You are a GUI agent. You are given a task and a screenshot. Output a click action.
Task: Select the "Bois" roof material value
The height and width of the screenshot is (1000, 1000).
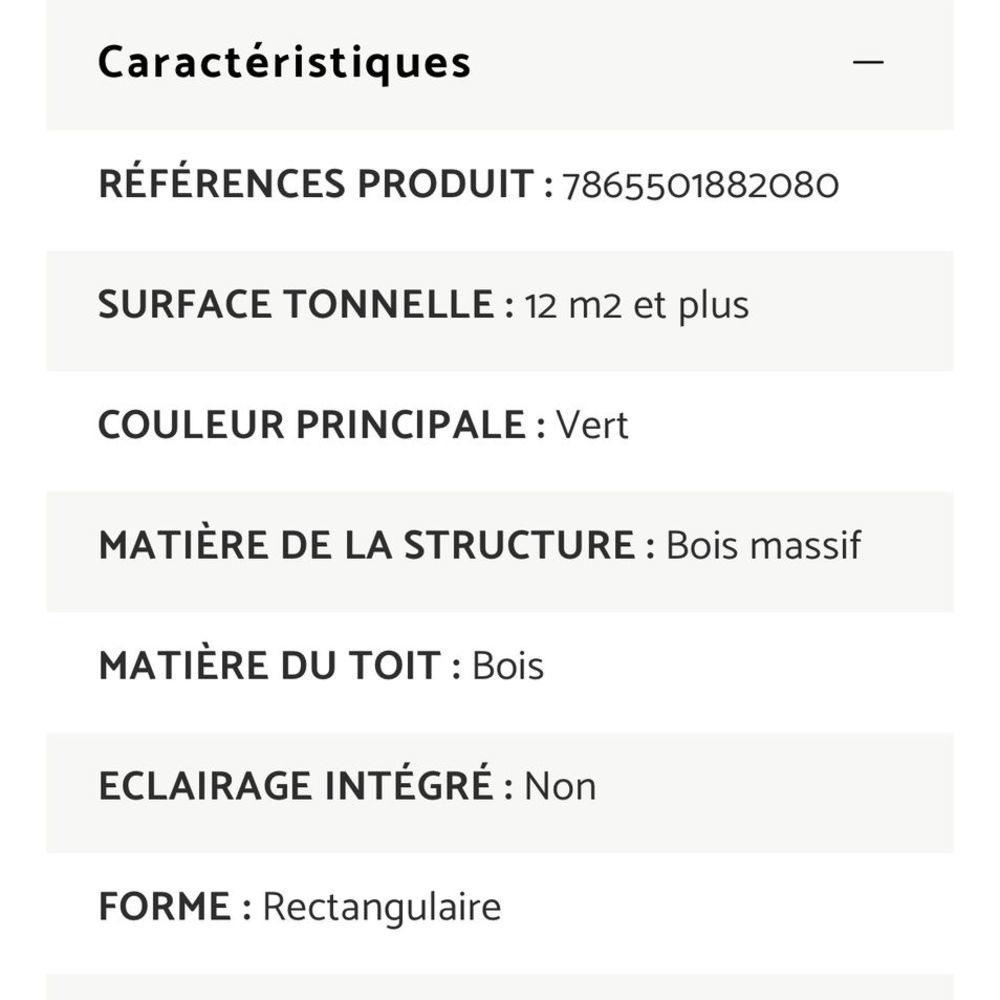coord(508,667)
